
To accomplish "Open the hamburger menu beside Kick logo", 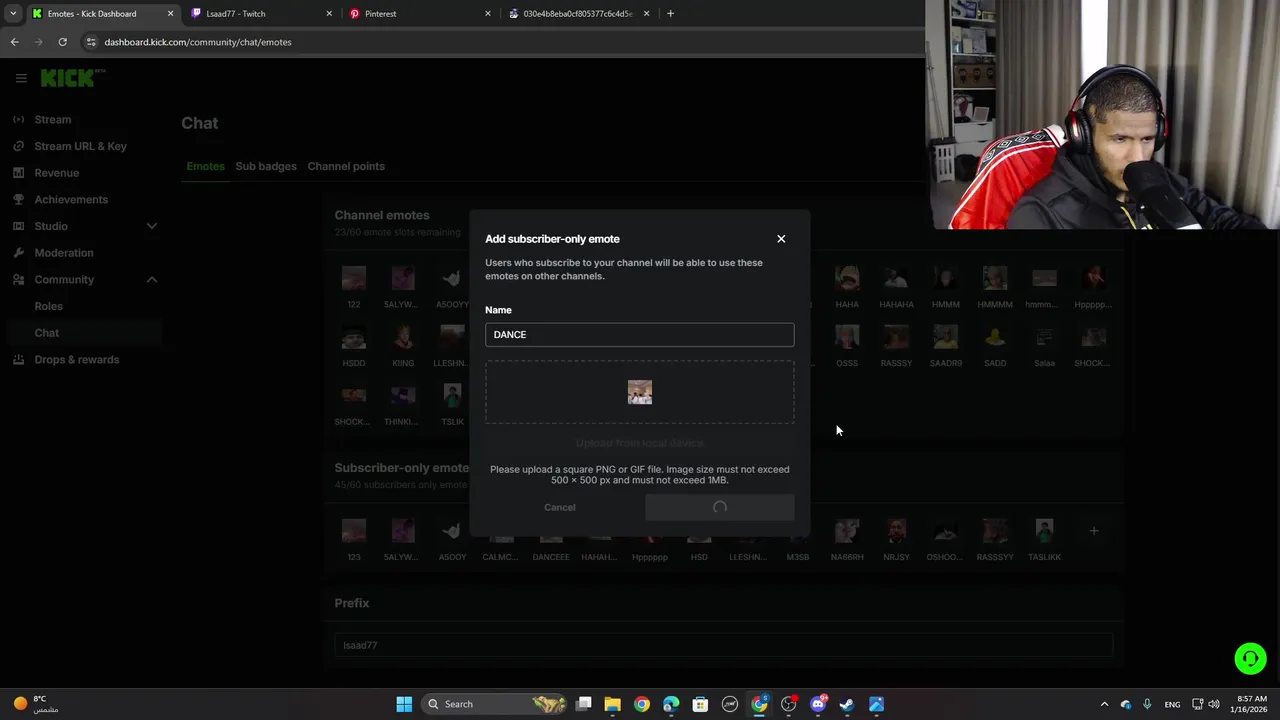I will (21, 78).
